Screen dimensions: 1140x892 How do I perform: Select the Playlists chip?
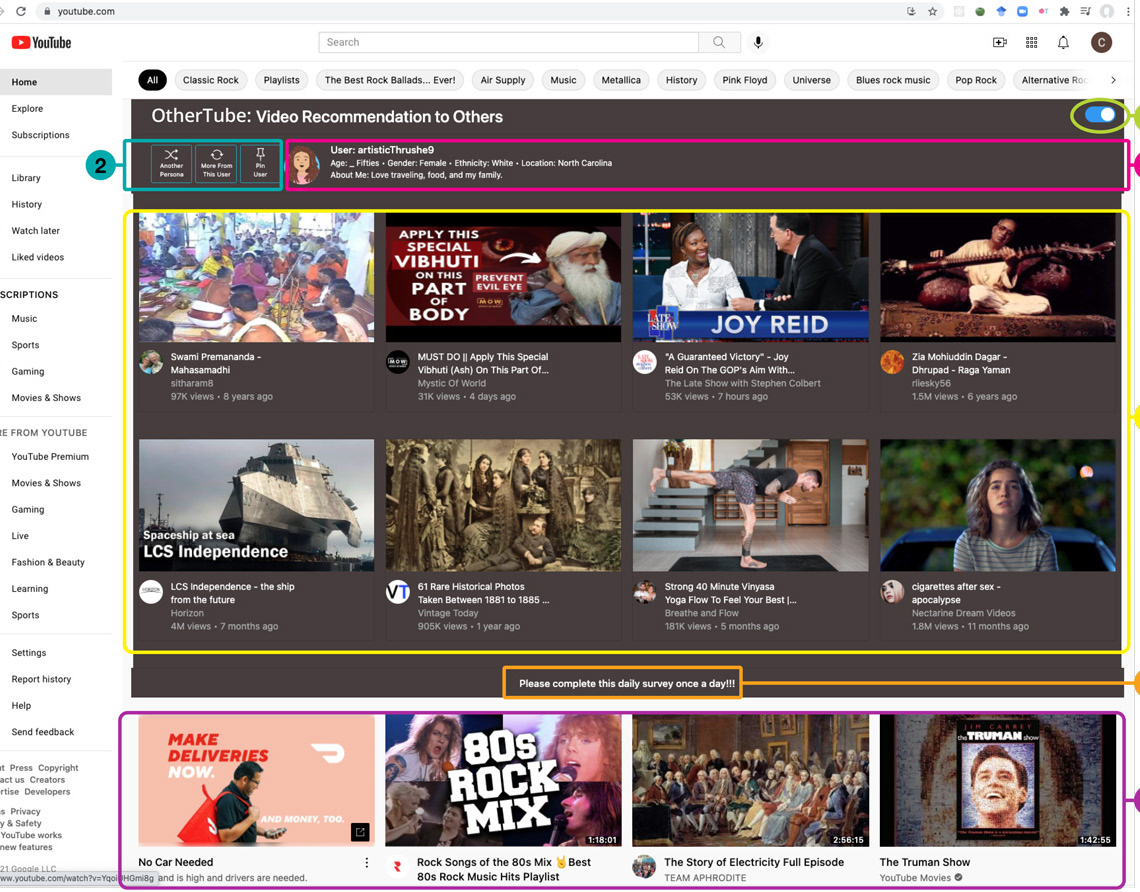pyautogui.click(x=281, y=80)
